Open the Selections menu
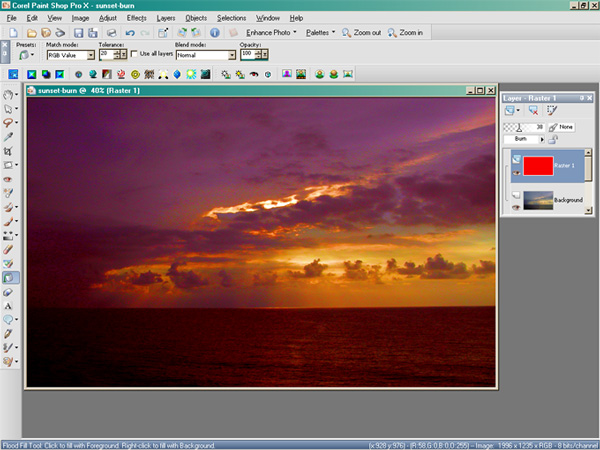Image resolution: width=600 pixels, height=450 pixels. (232, 18)
